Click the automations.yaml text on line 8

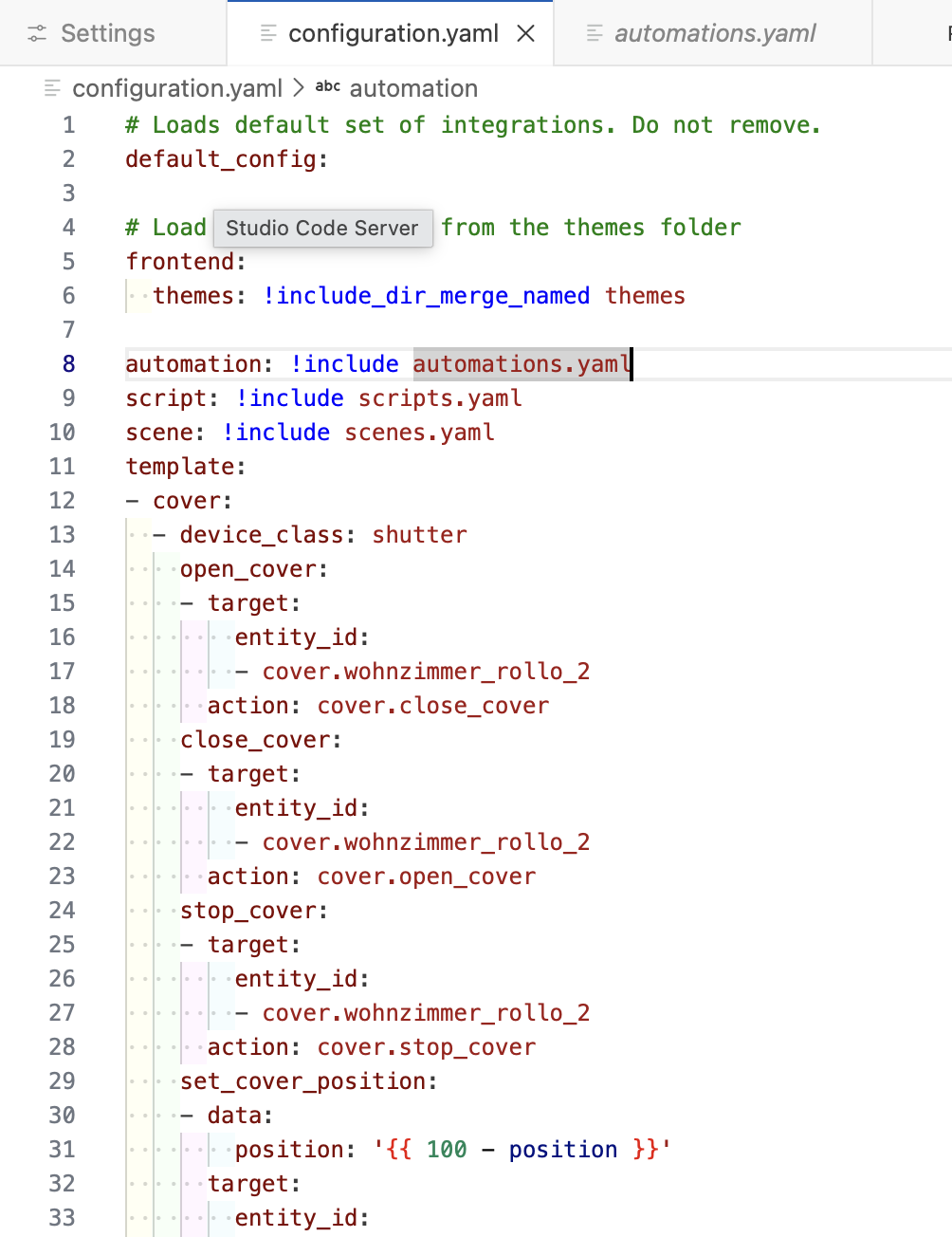[522, 364]
